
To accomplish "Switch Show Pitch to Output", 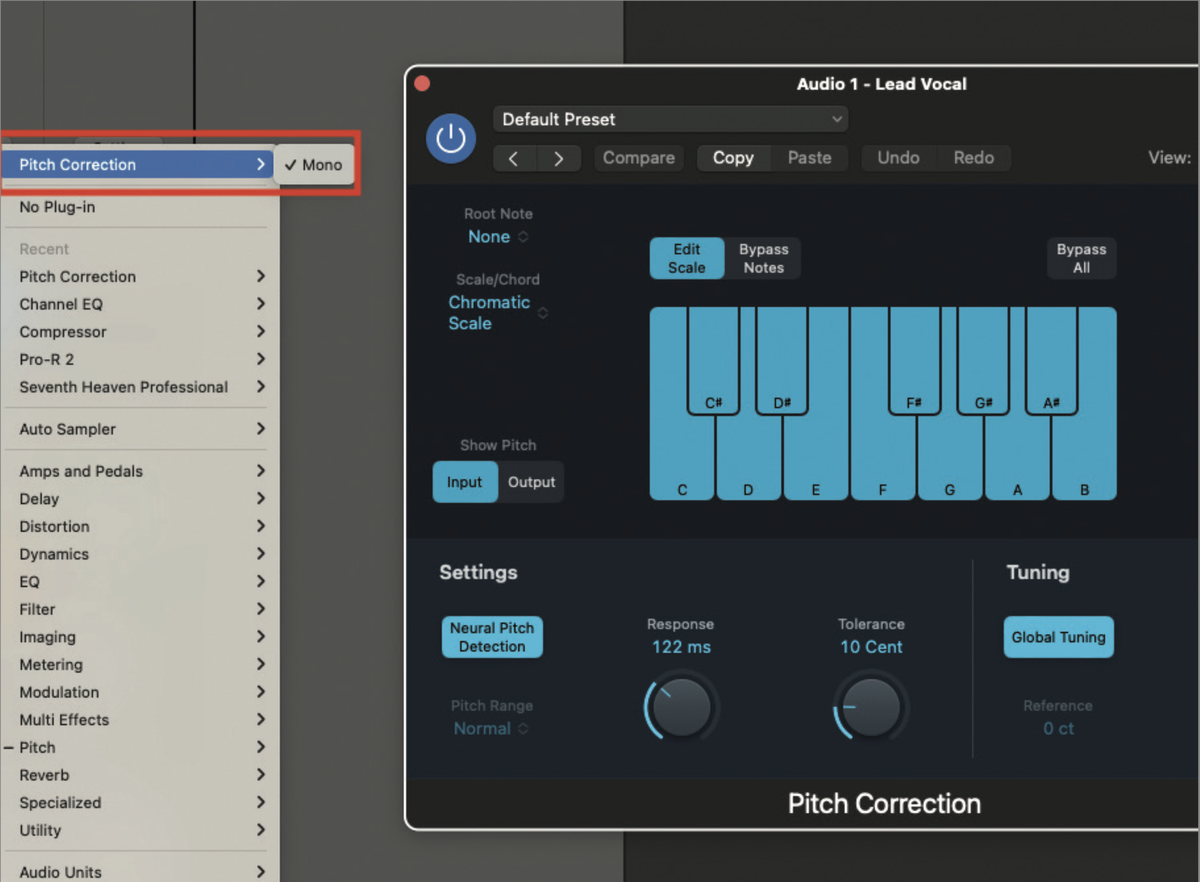I will [x=531, y=481].
